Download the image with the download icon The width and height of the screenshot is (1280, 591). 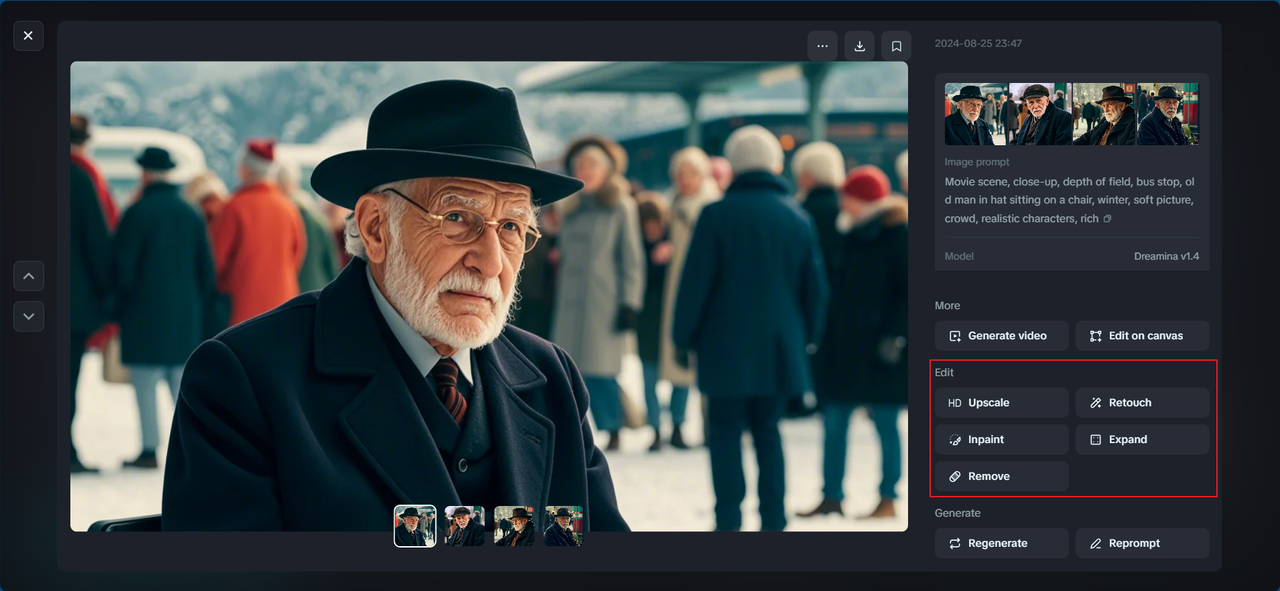859,46
